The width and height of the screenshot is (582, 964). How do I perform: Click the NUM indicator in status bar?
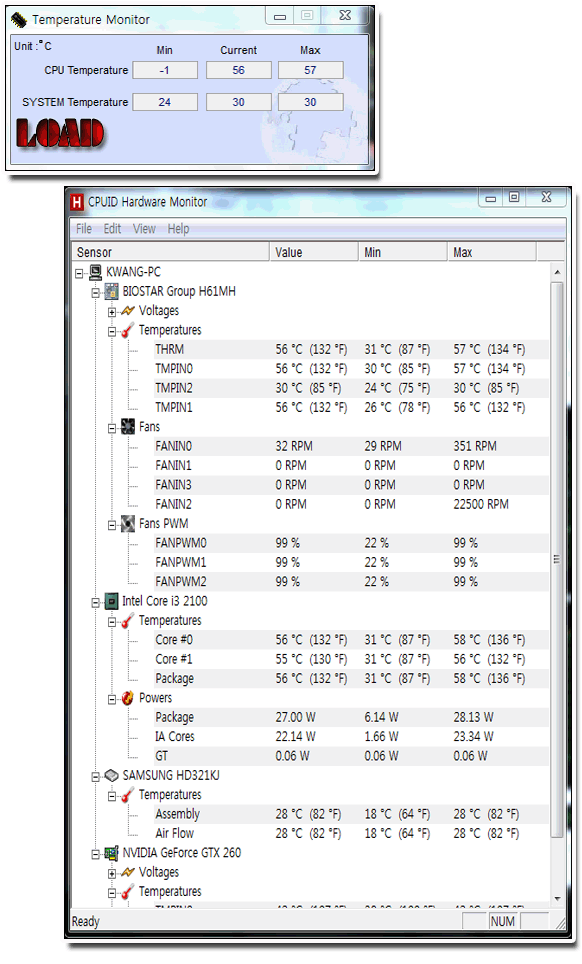[x=503, y=921]
